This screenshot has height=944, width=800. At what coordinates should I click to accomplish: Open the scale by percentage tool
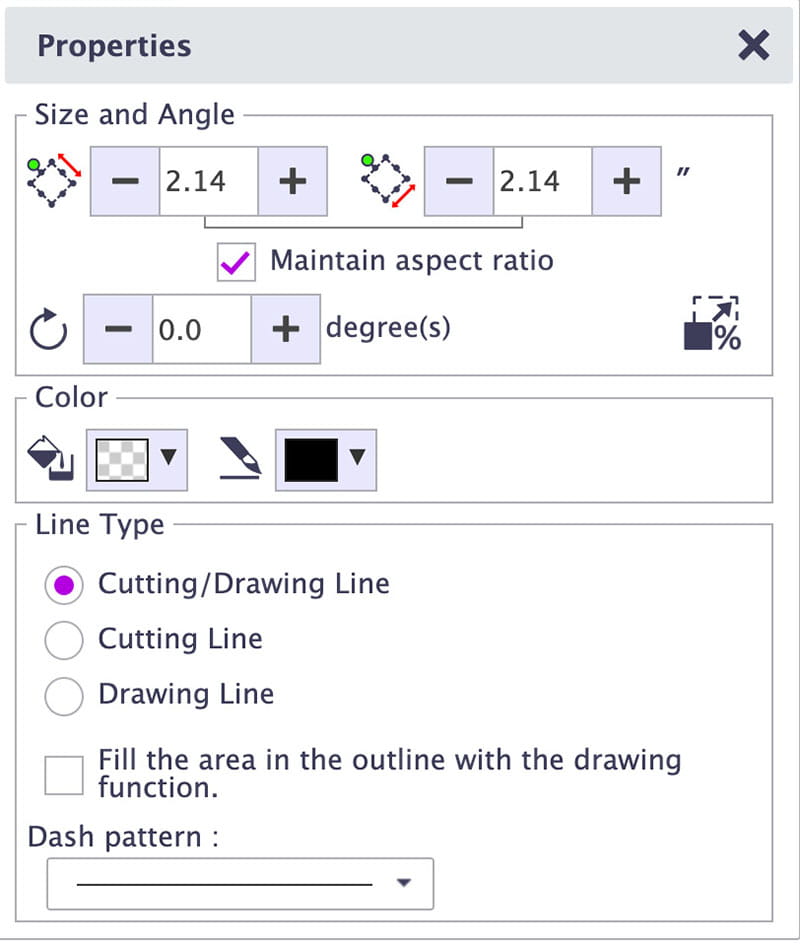[x=713, y=324]
